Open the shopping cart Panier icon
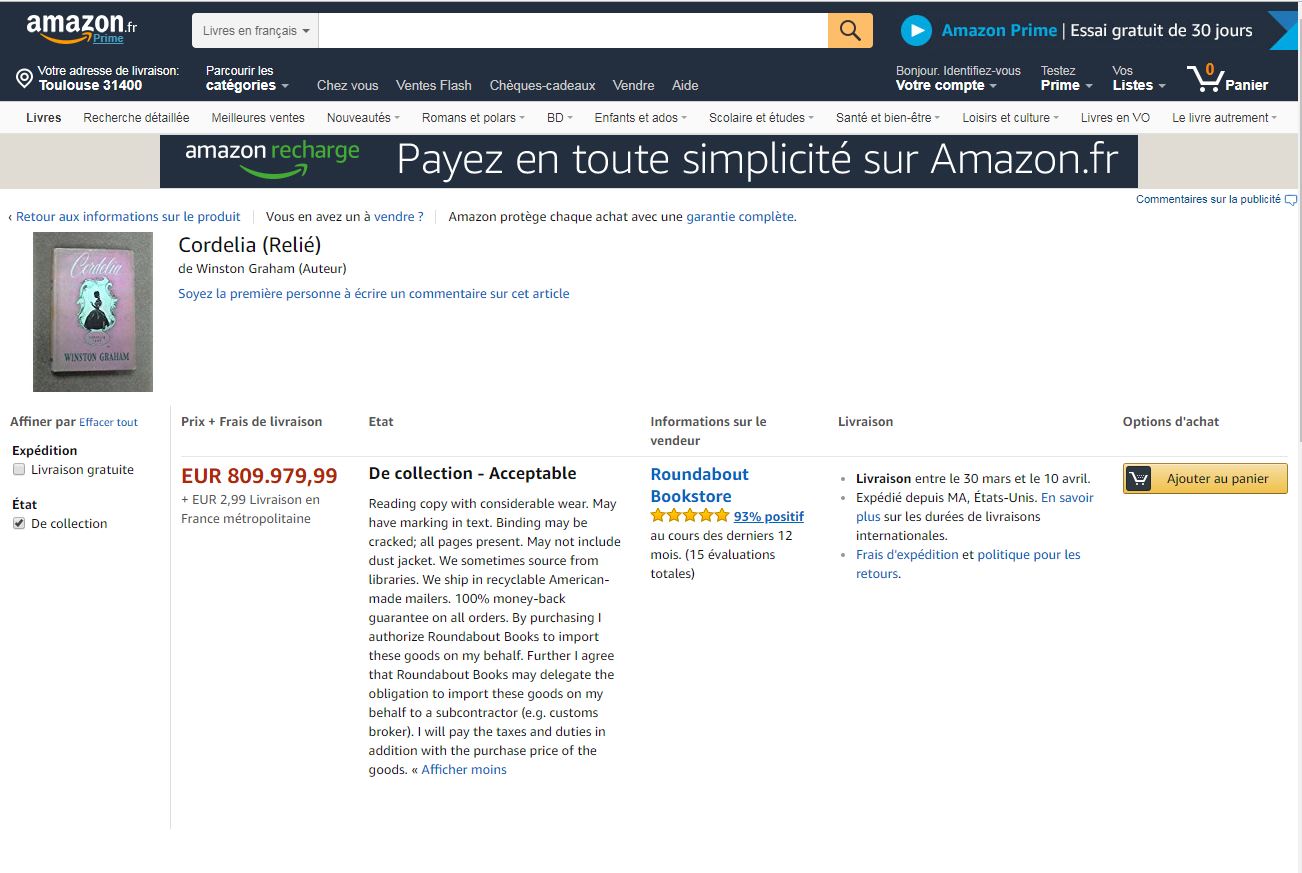Image resolution: width=1302 pixels, height=873 pixels. [x=1227, y=78]
